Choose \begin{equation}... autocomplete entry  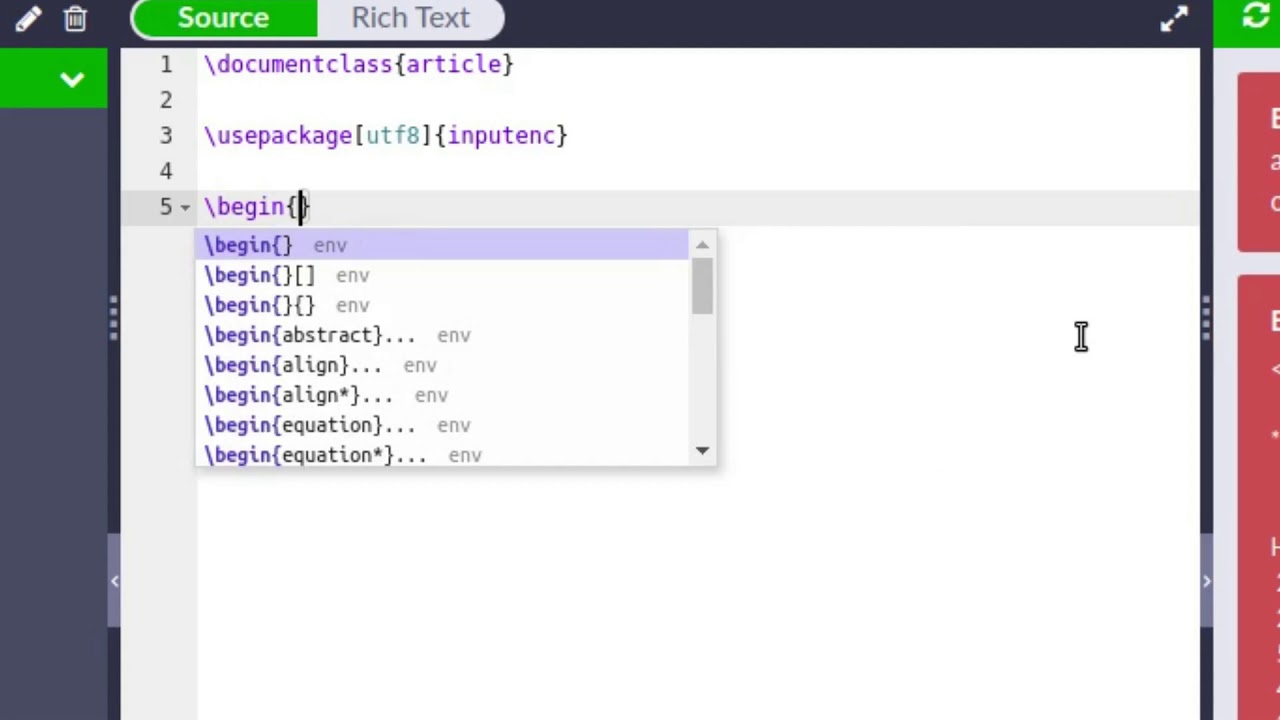coord(442,425)
